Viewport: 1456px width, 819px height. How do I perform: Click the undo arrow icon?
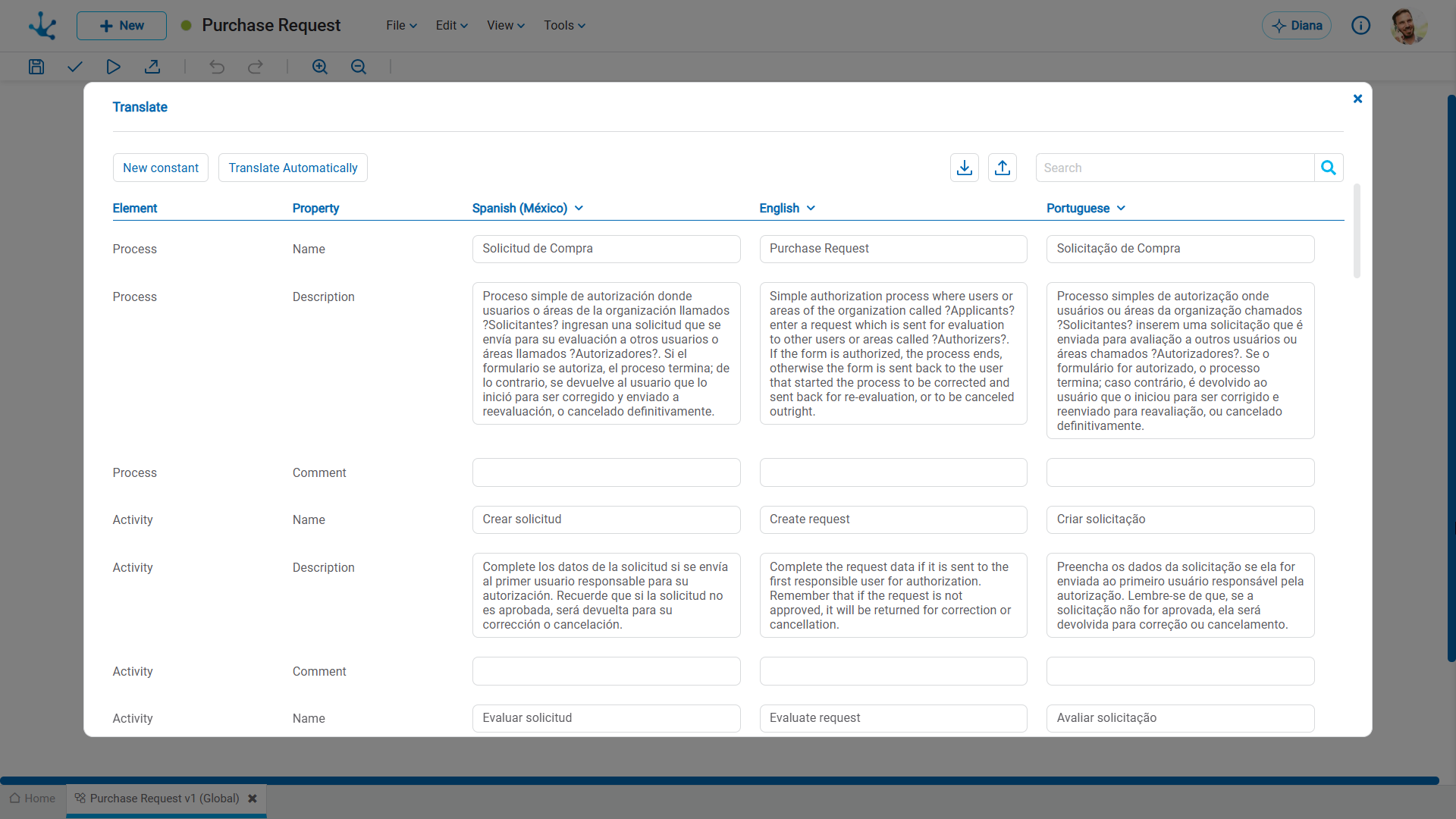coord(217,67)
